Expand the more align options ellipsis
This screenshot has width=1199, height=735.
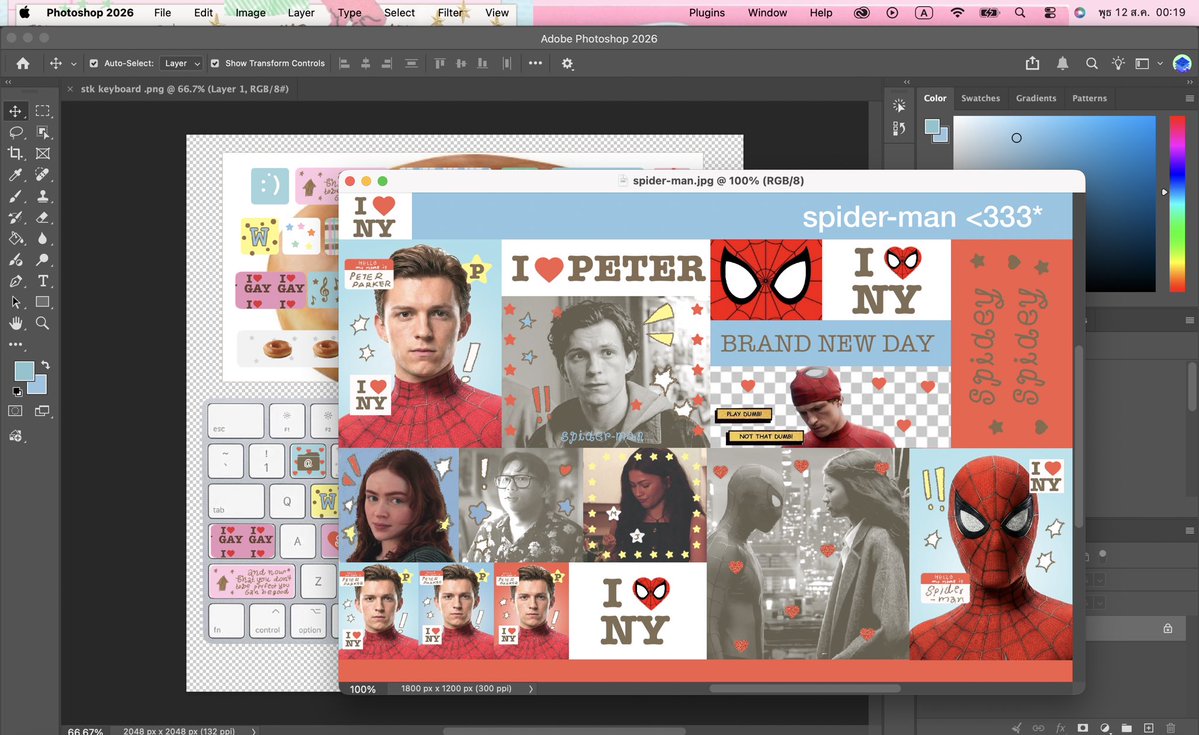(x=535, y=63)
